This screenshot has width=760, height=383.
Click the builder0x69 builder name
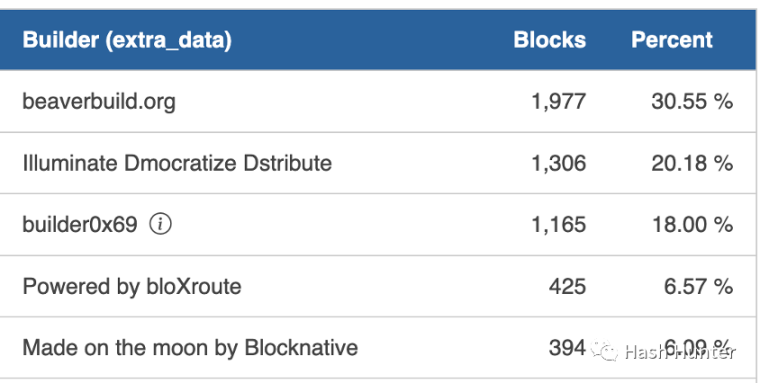click(x=80, y=224)
